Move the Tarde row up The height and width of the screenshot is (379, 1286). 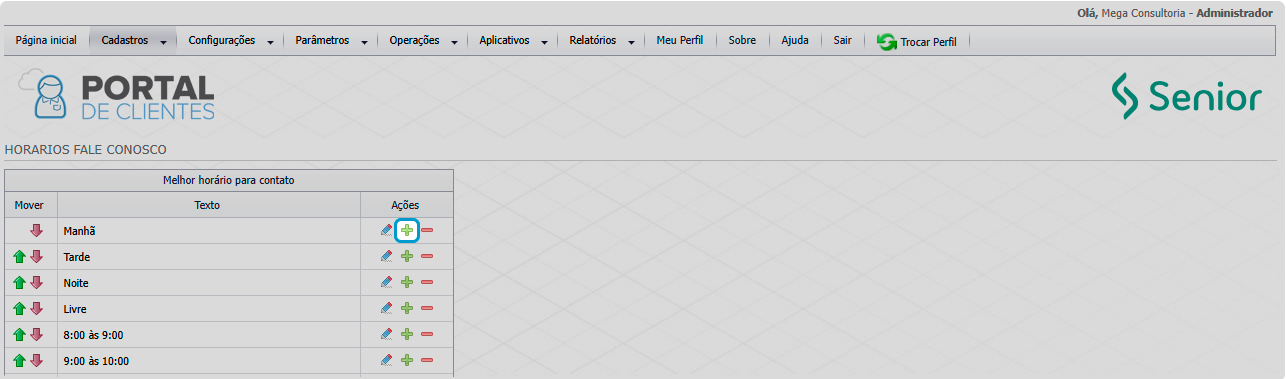19,257
